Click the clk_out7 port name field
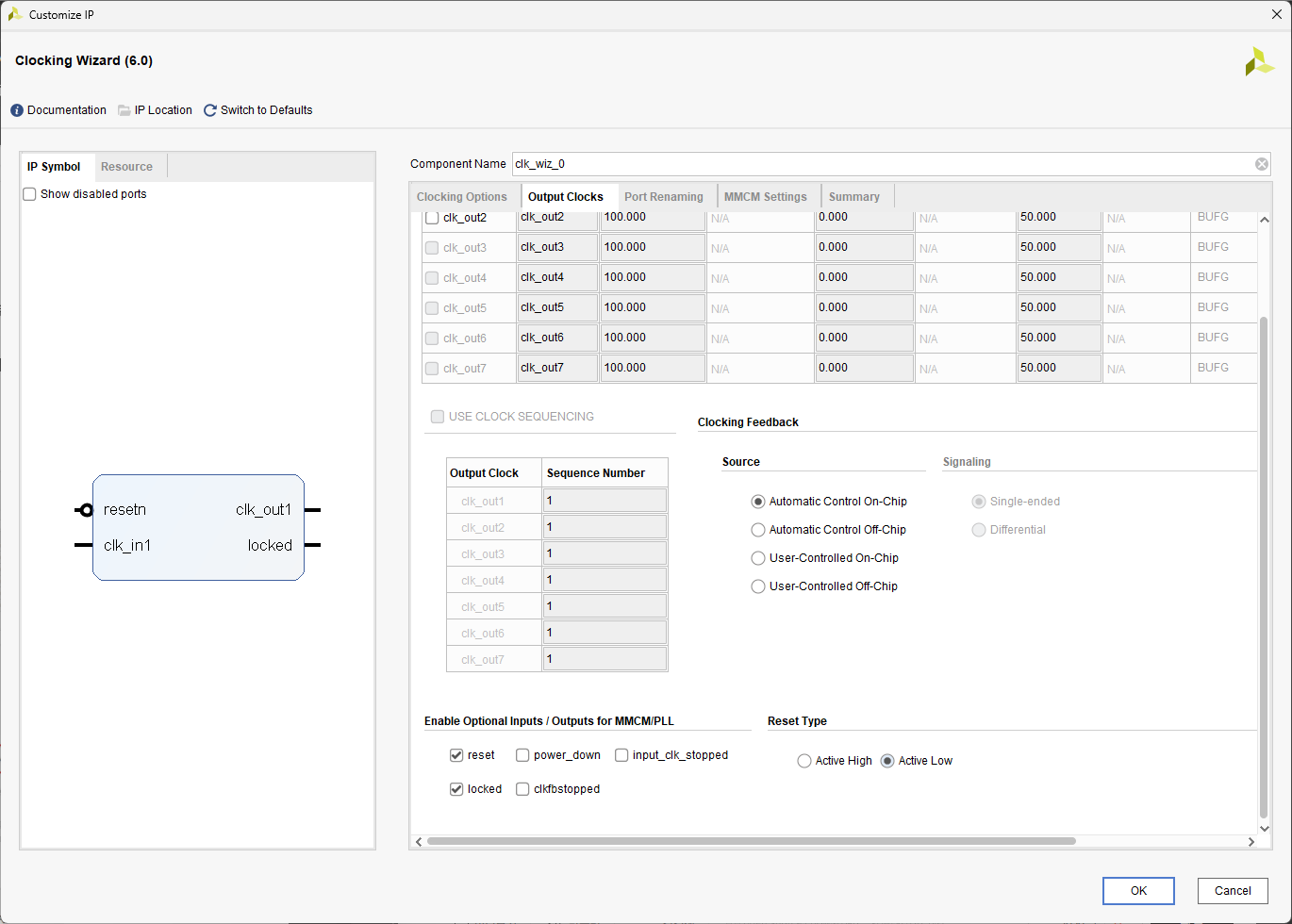This screenshot has width=1292, height=924. point(557,368)
